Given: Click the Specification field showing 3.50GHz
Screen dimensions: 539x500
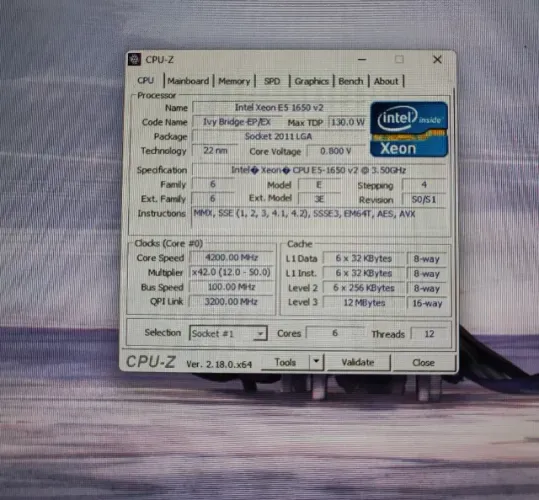Looking at the screenshot, I should (319, 170).
